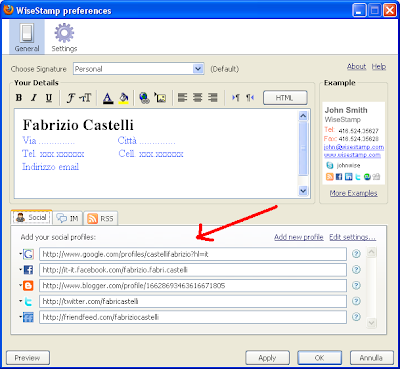Click the Twitter URL field
The height and width of the screenshot is (369, 400).
pos(193,301)
